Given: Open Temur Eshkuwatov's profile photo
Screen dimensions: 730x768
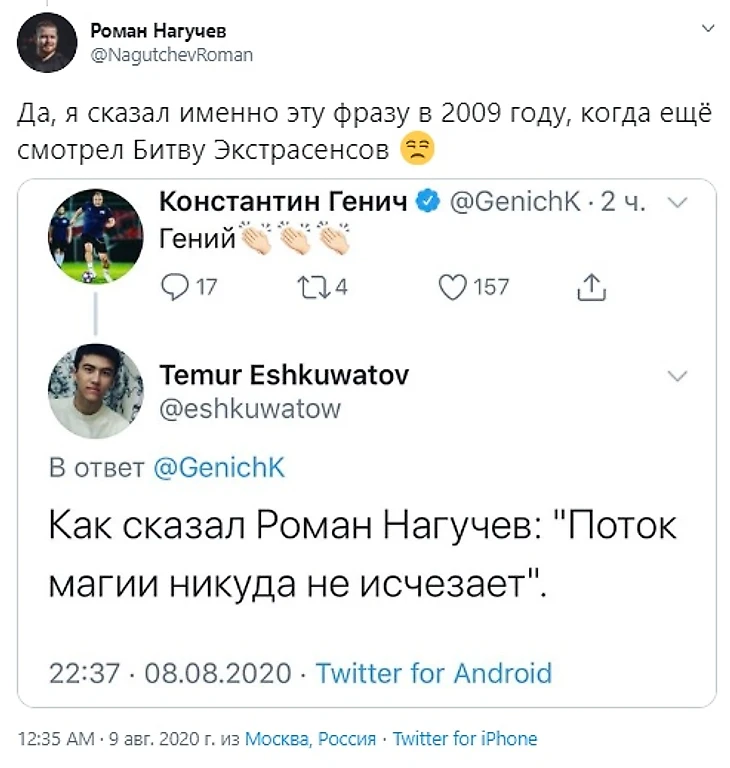Looking at the screenshot, I should click(x=96, y=390).
